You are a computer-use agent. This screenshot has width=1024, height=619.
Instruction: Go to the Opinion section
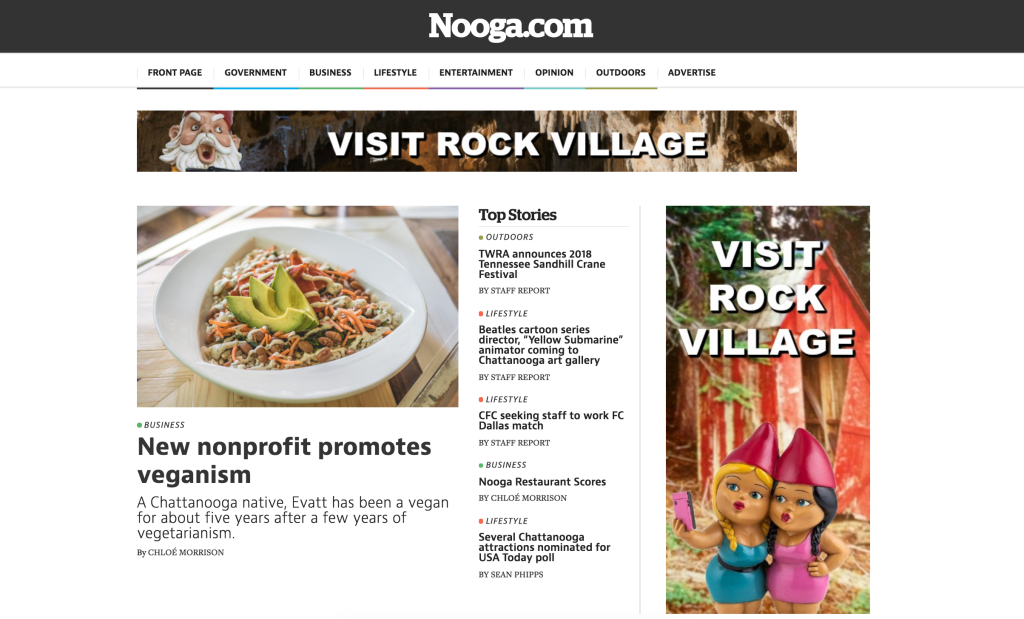click(x=554, y=72)
